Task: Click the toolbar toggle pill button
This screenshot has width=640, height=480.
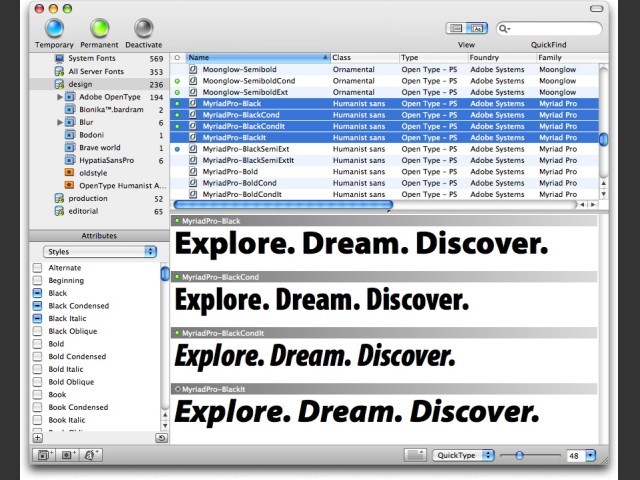Action: click(596, 9)
